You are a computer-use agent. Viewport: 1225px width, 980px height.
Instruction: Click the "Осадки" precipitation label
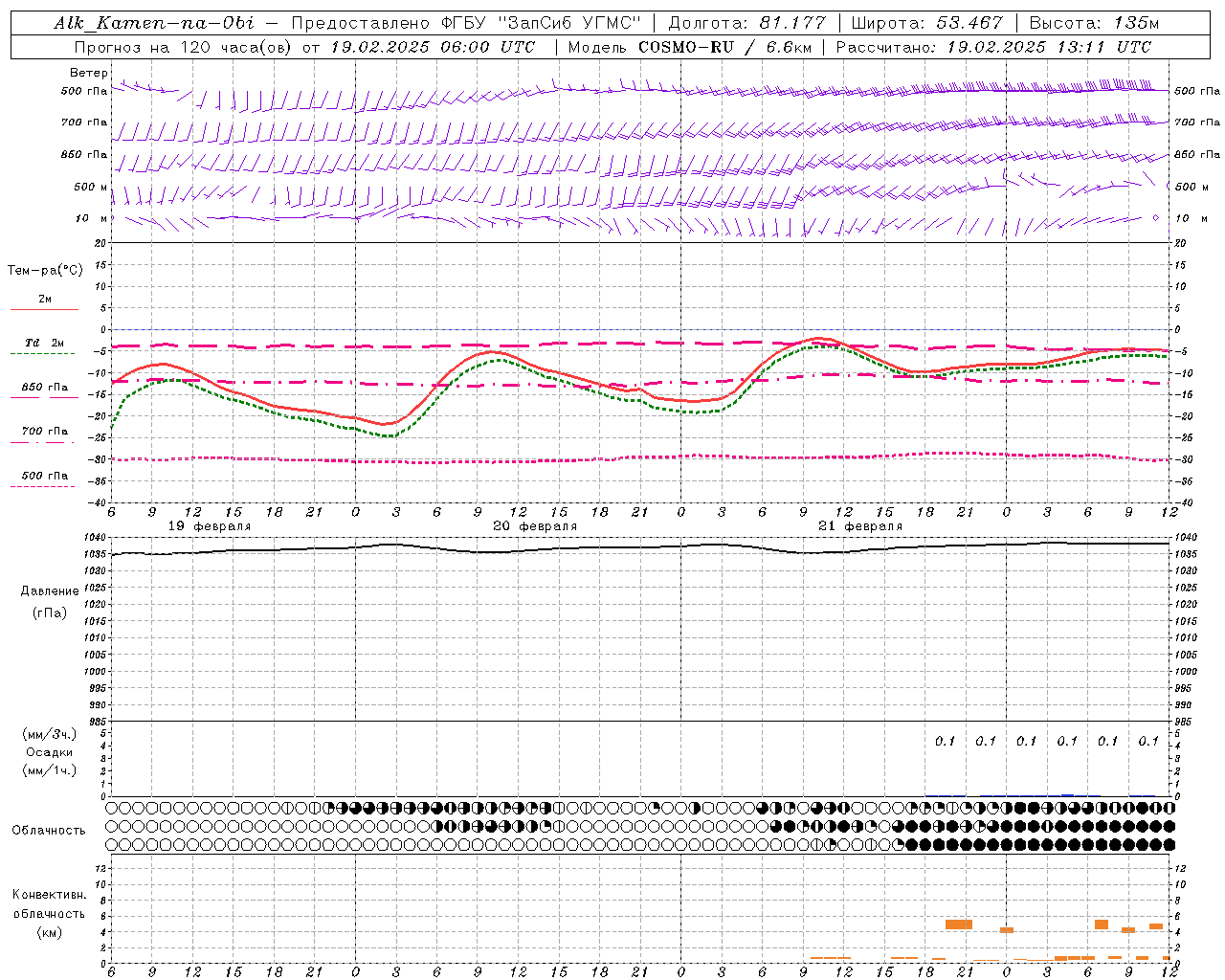point(49,752)
